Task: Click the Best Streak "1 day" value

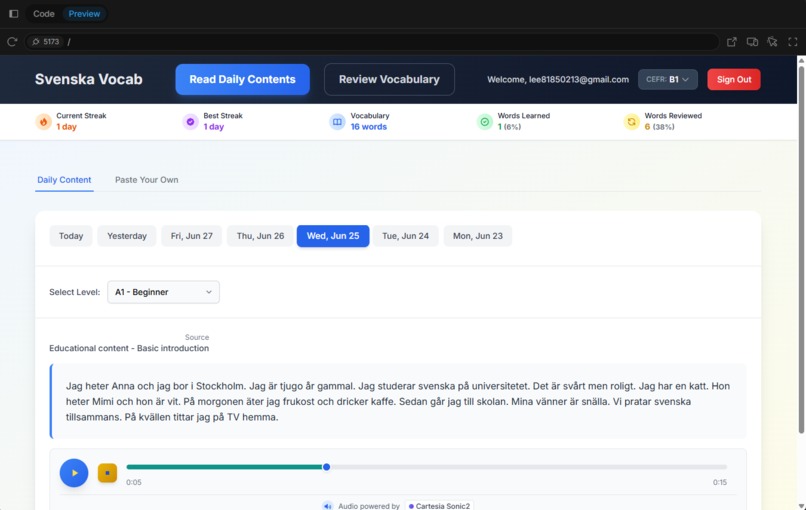Action: 214,126
